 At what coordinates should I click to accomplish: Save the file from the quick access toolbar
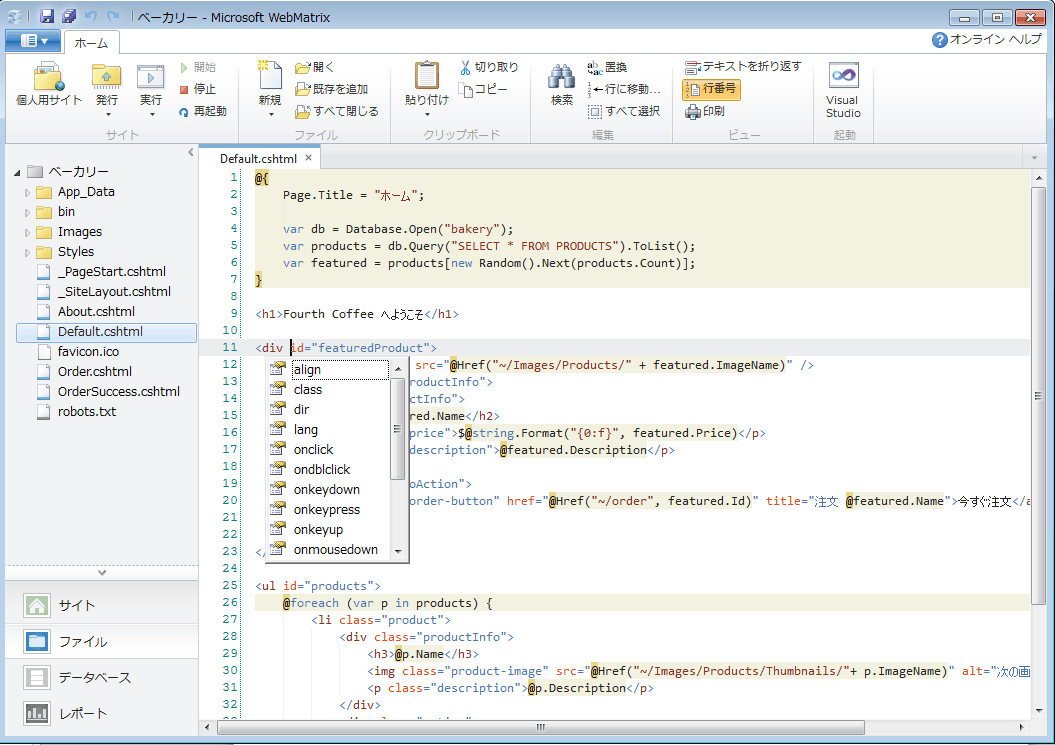[x=46, y=15]
